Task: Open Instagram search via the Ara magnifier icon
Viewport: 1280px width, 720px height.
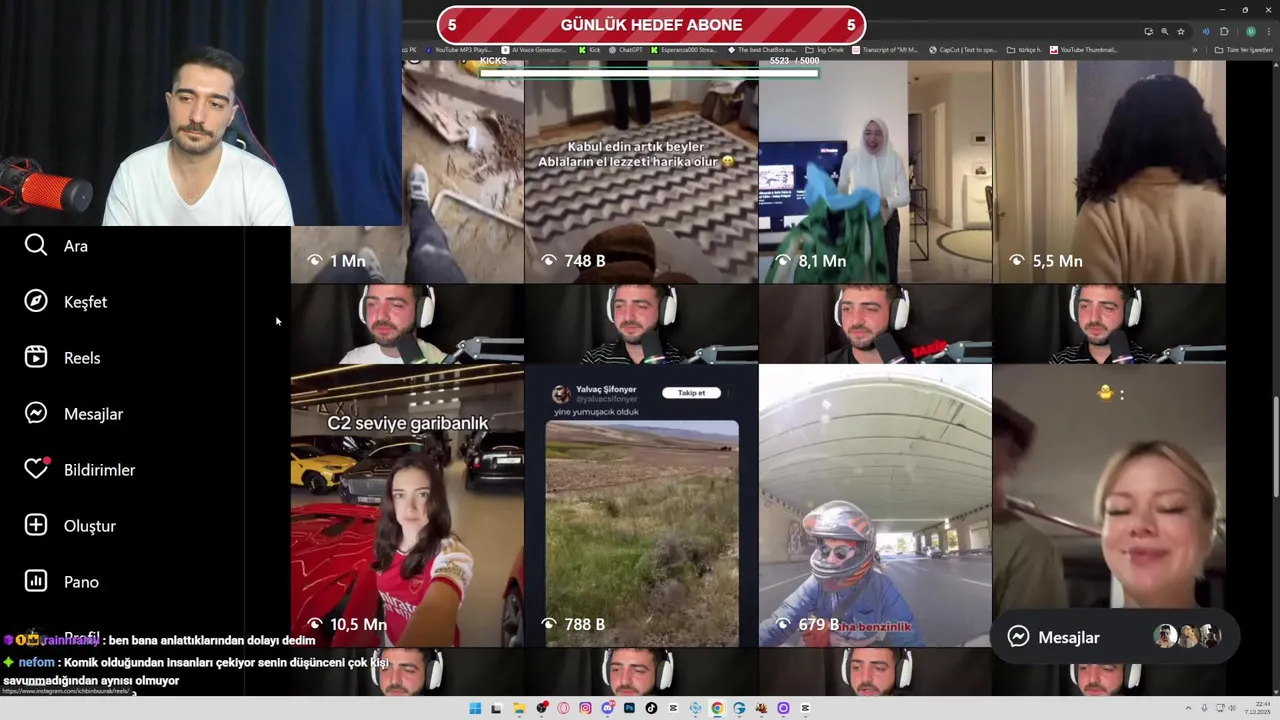Action: click(36, 245)
